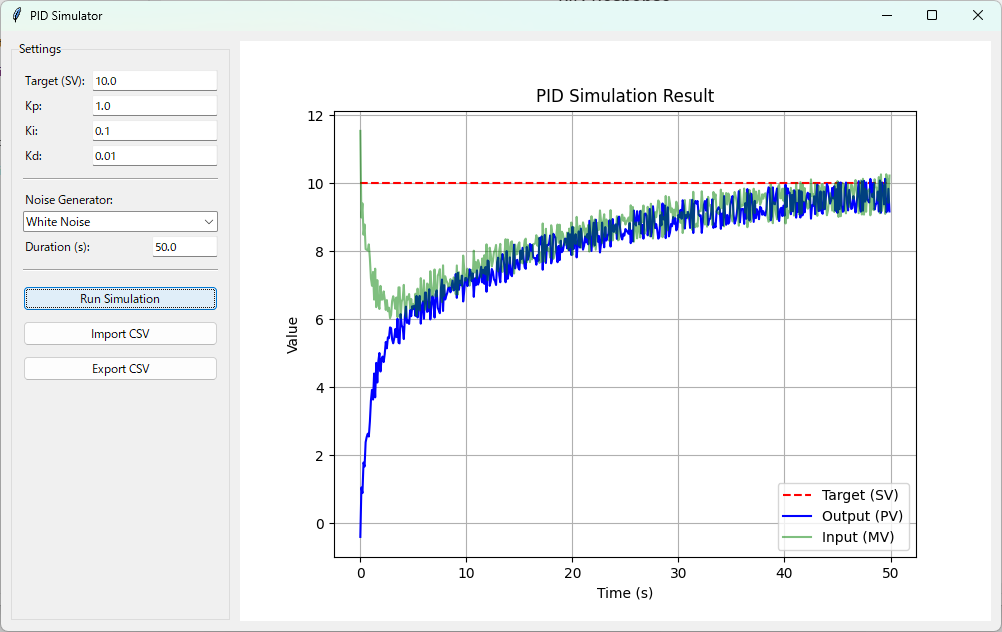Click the PID Simulation Result plot title
The height and width of the screenshot is (632, 1002).
click(625, 96)
